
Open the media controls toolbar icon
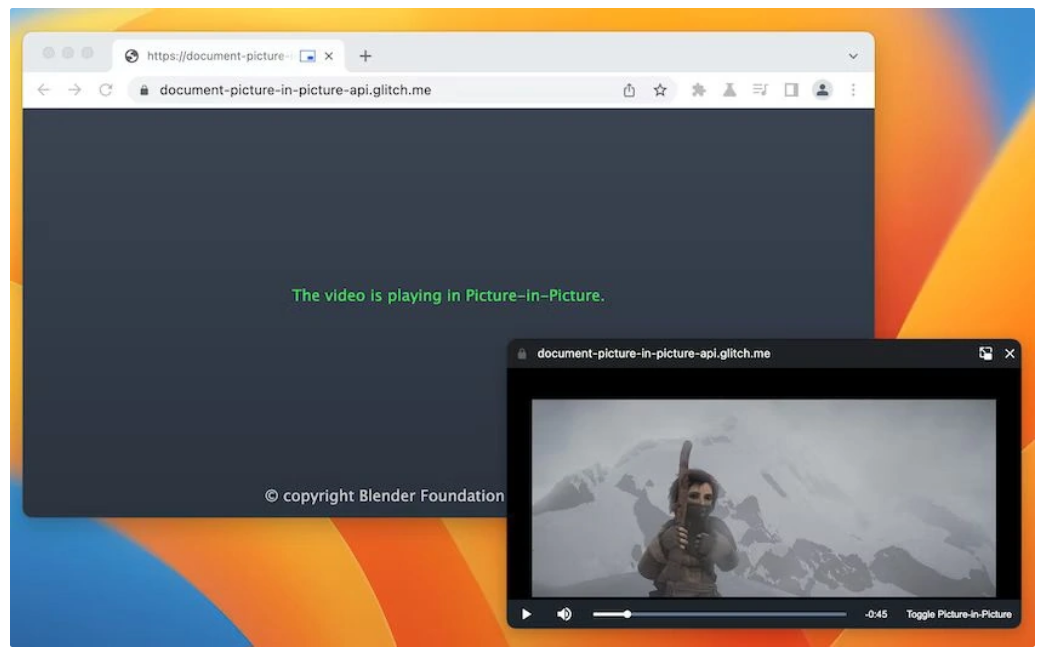click(760, 89)
